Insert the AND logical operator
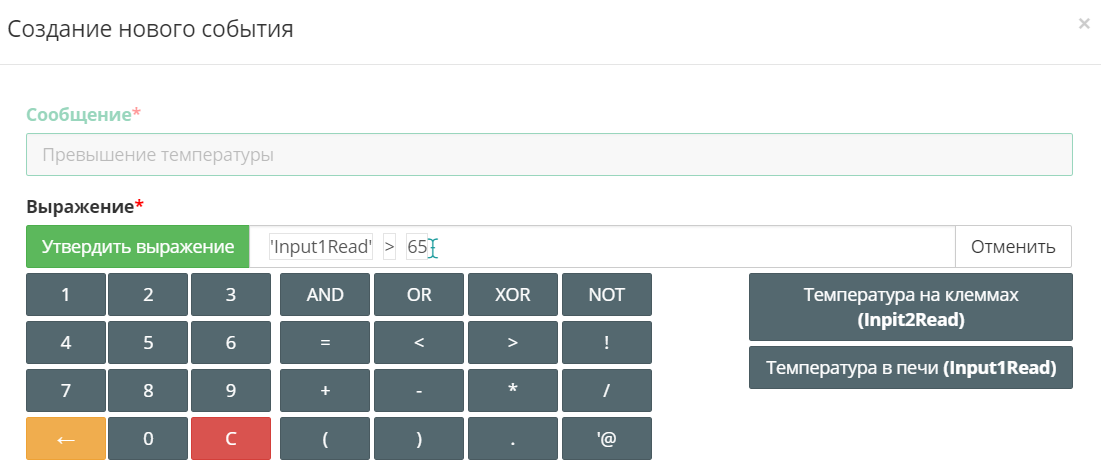1101x475 pixels. 324,294
